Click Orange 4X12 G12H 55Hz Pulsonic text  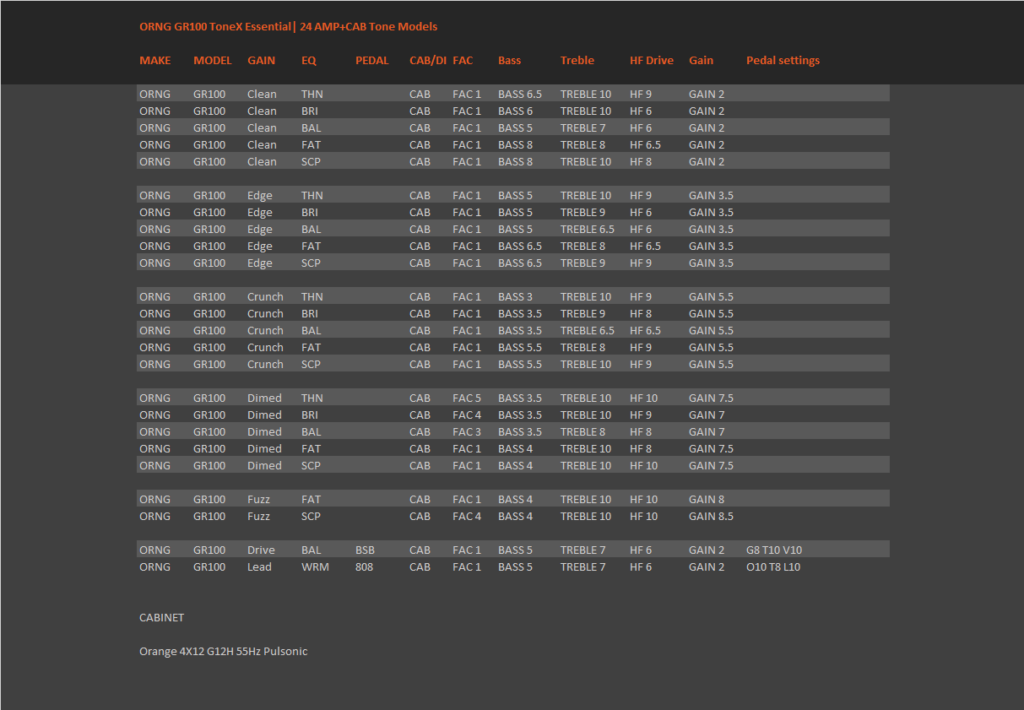click(223, 651)
